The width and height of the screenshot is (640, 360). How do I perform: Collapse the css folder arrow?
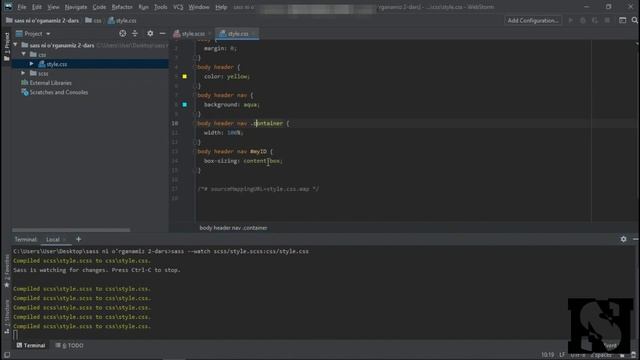point(23,54)
